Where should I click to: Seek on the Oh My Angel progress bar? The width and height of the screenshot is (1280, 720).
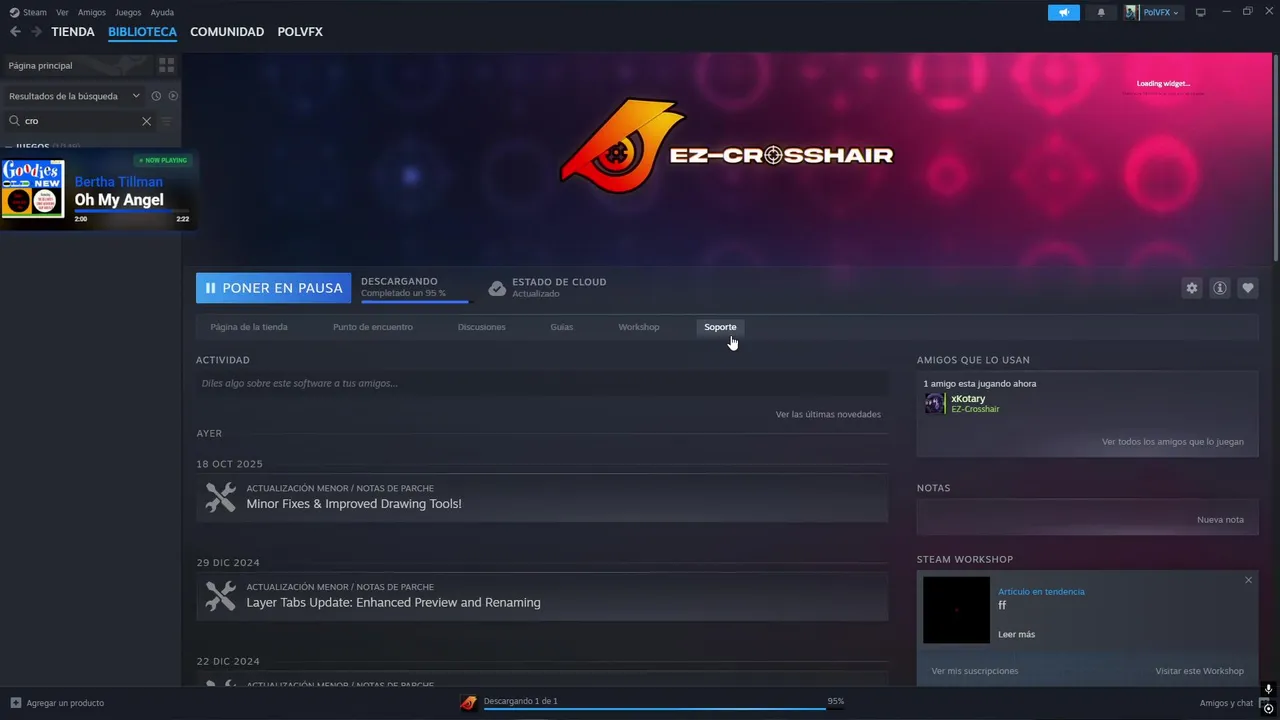pyautogui.click(x=131, y=211)
